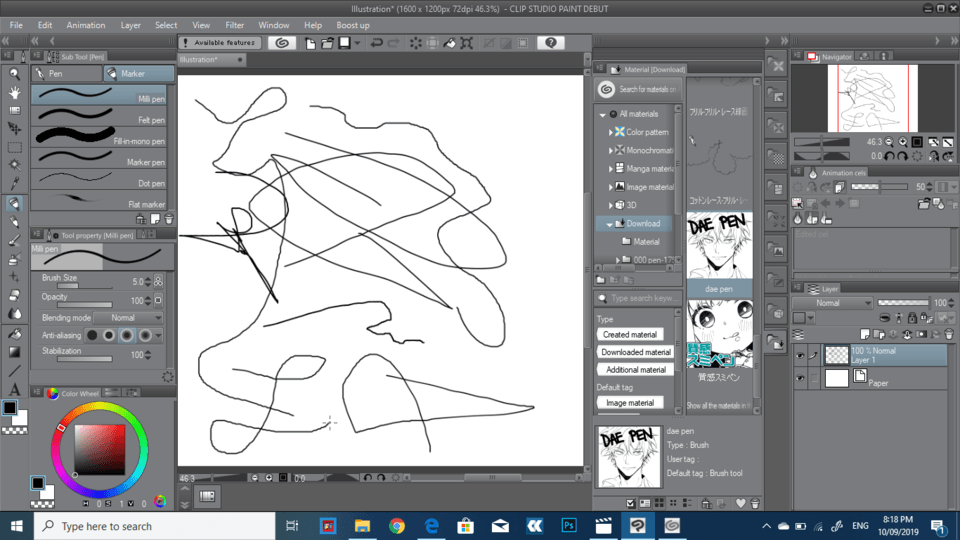The height and width of the screenshot is (540, 960).
Task: Open the Animation menu
Action: (x=85, y=25)
